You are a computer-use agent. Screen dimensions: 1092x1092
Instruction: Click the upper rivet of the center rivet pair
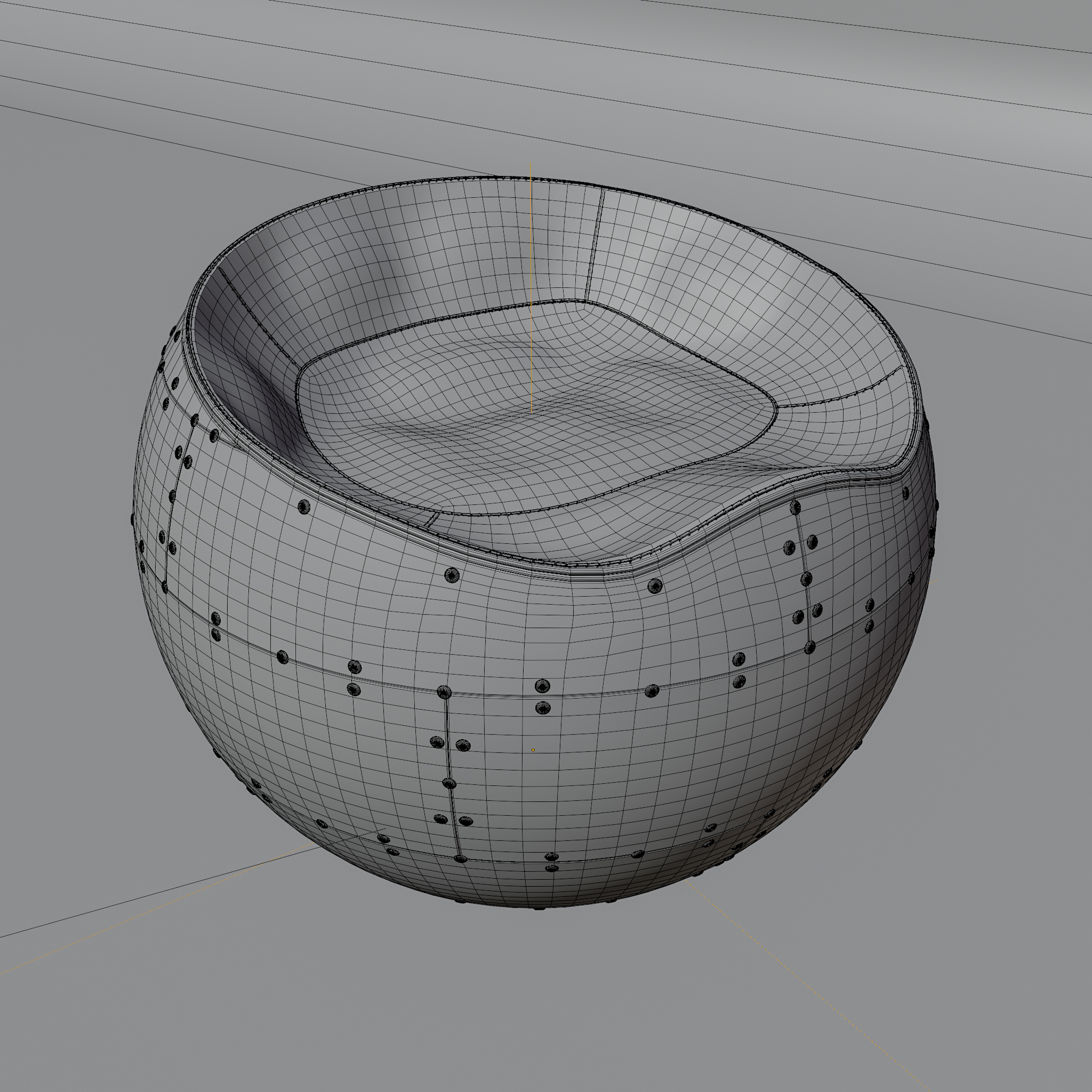click(x=542, y=686)
